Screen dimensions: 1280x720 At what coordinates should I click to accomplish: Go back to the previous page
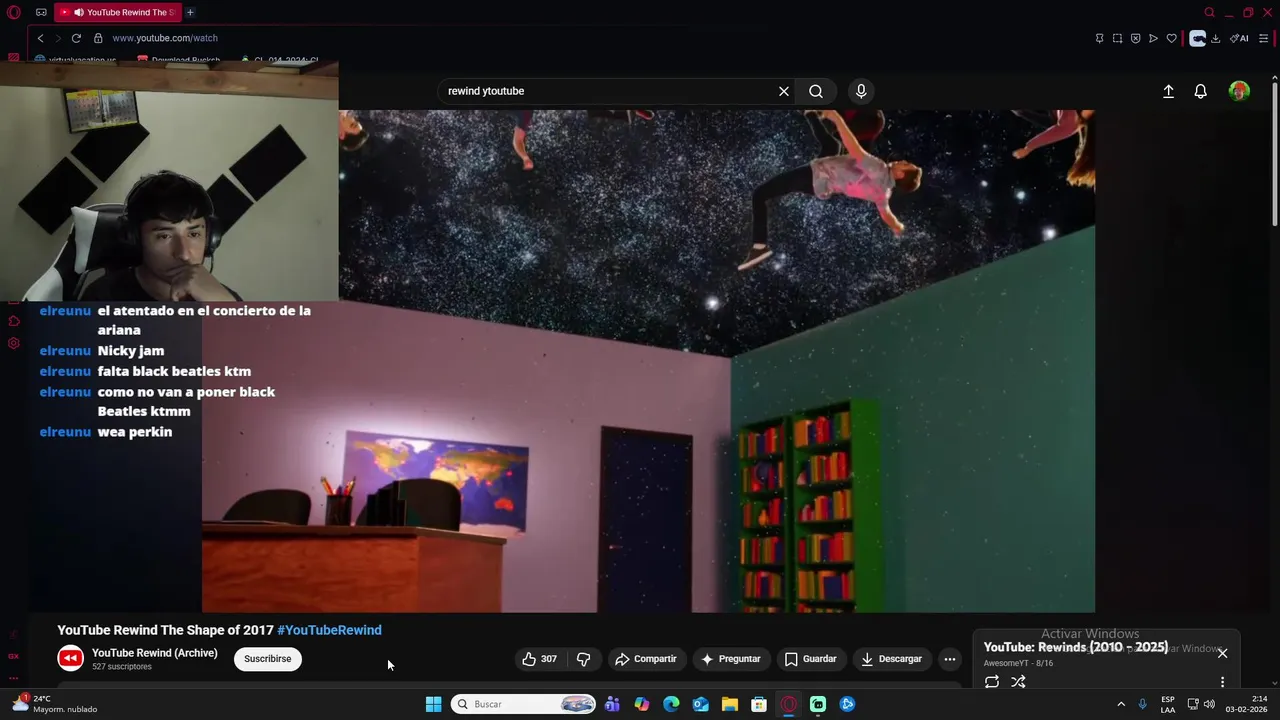(40, 38)
